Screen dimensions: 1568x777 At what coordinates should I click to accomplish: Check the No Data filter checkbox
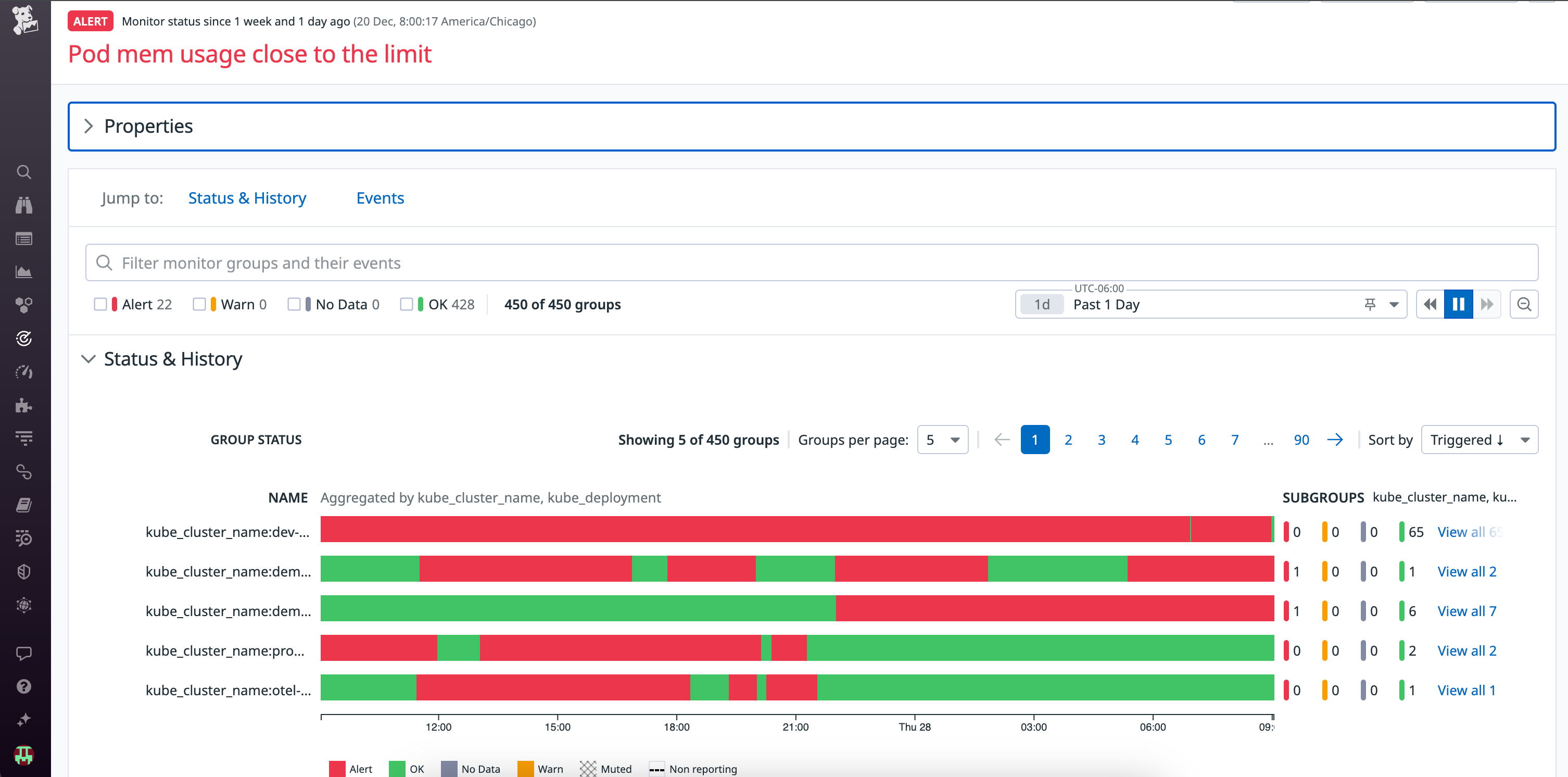click(295, 304)
